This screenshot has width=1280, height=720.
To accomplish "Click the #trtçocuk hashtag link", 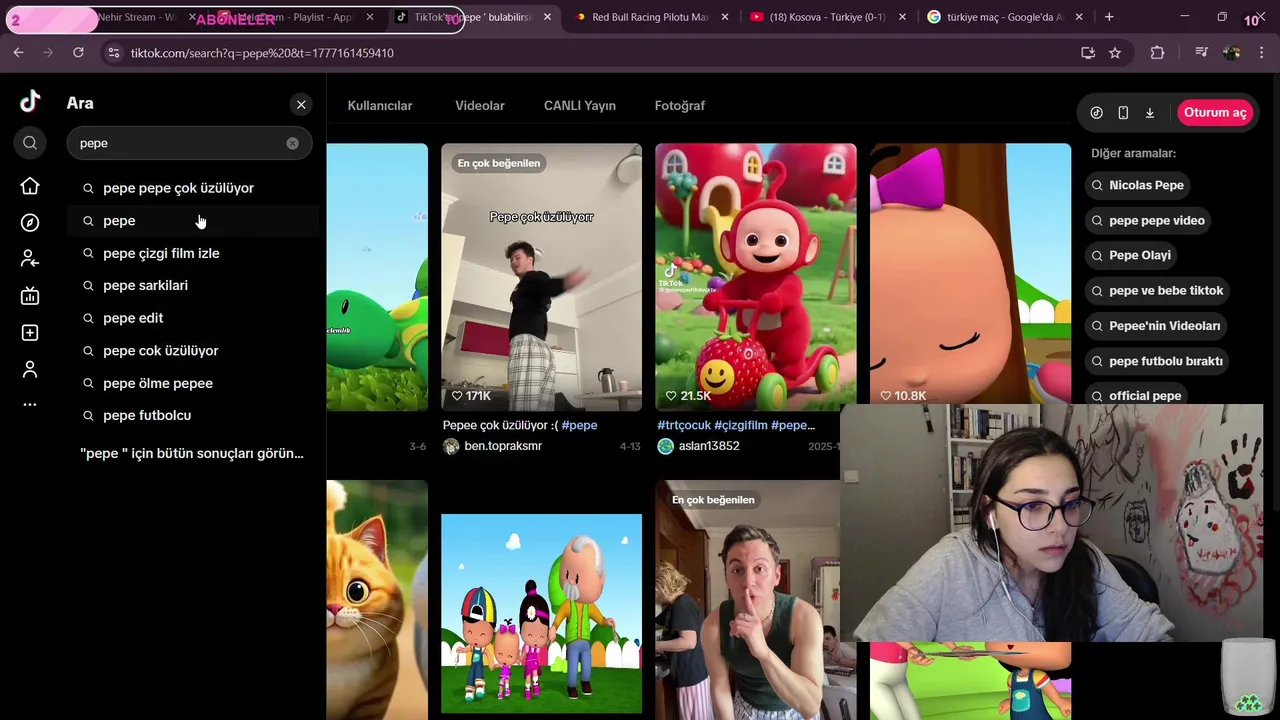I will [684, 425].
